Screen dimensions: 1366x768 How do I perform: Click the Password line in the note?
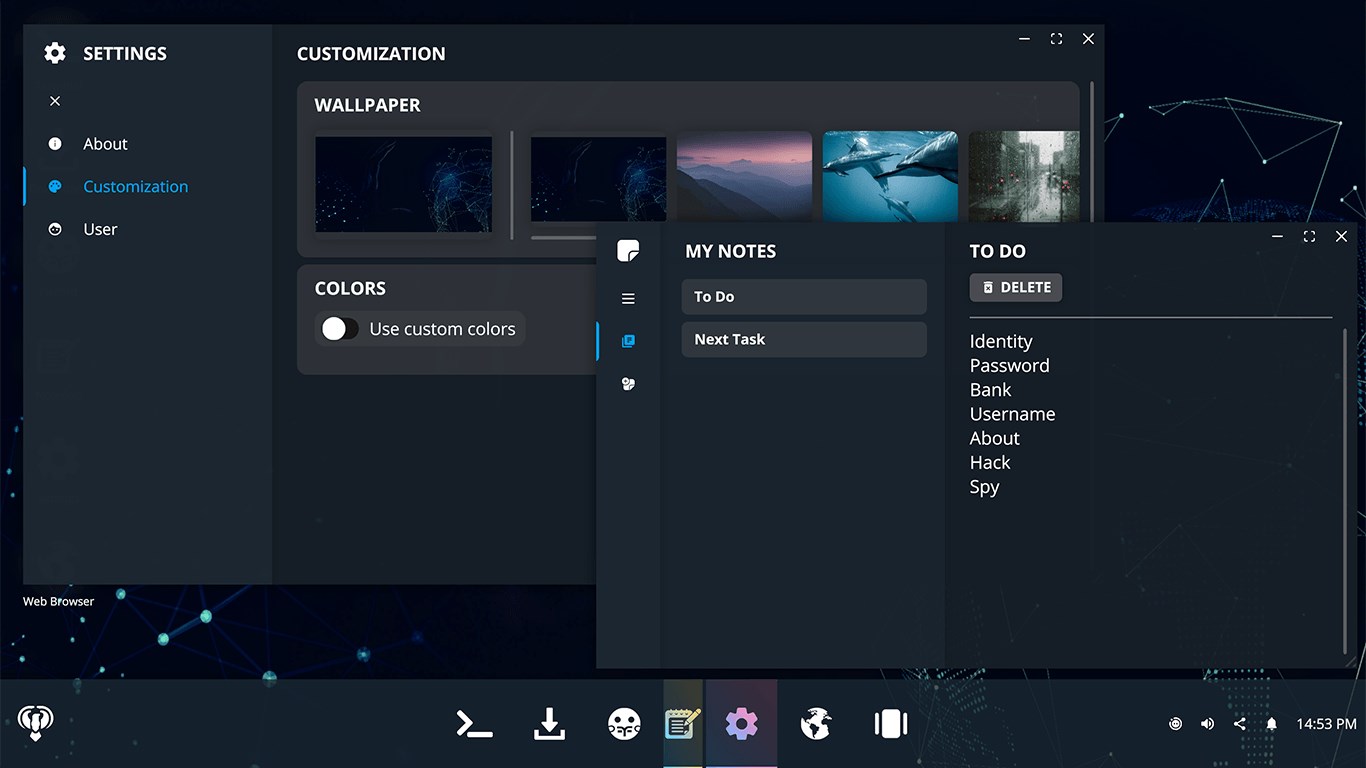[x=1010, y=366]
